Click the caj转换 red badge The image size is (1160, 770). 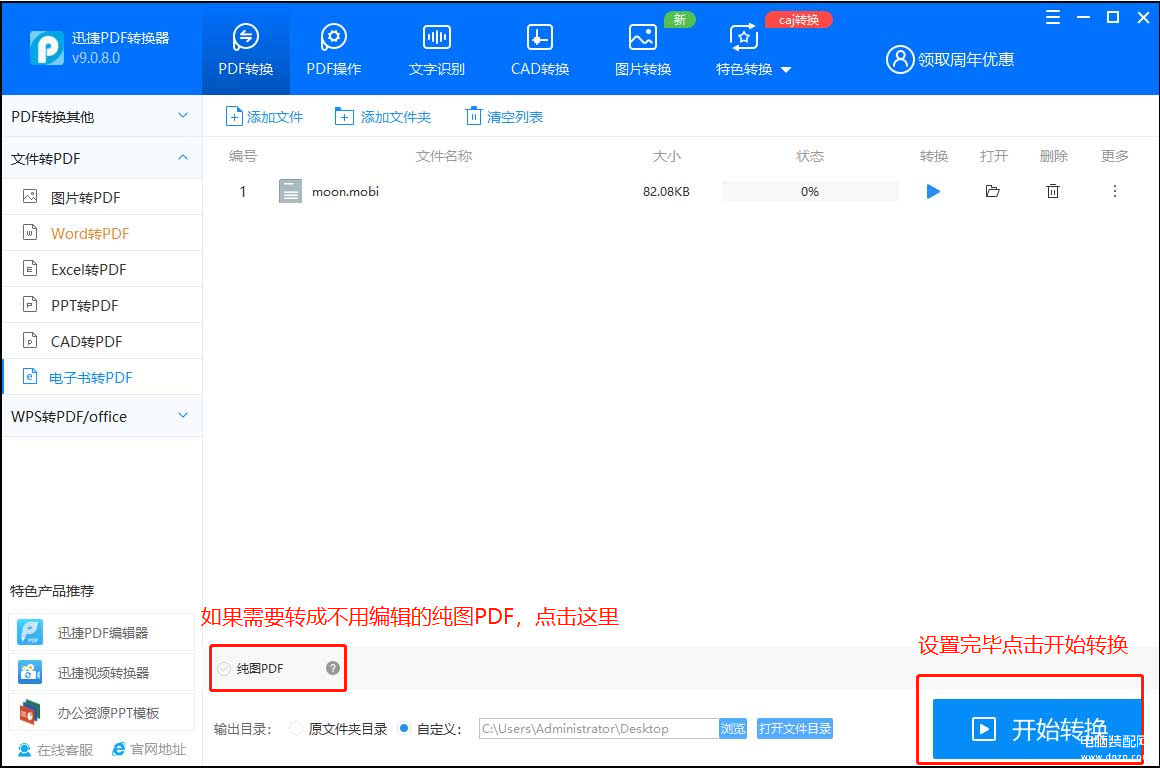(798, 20)
